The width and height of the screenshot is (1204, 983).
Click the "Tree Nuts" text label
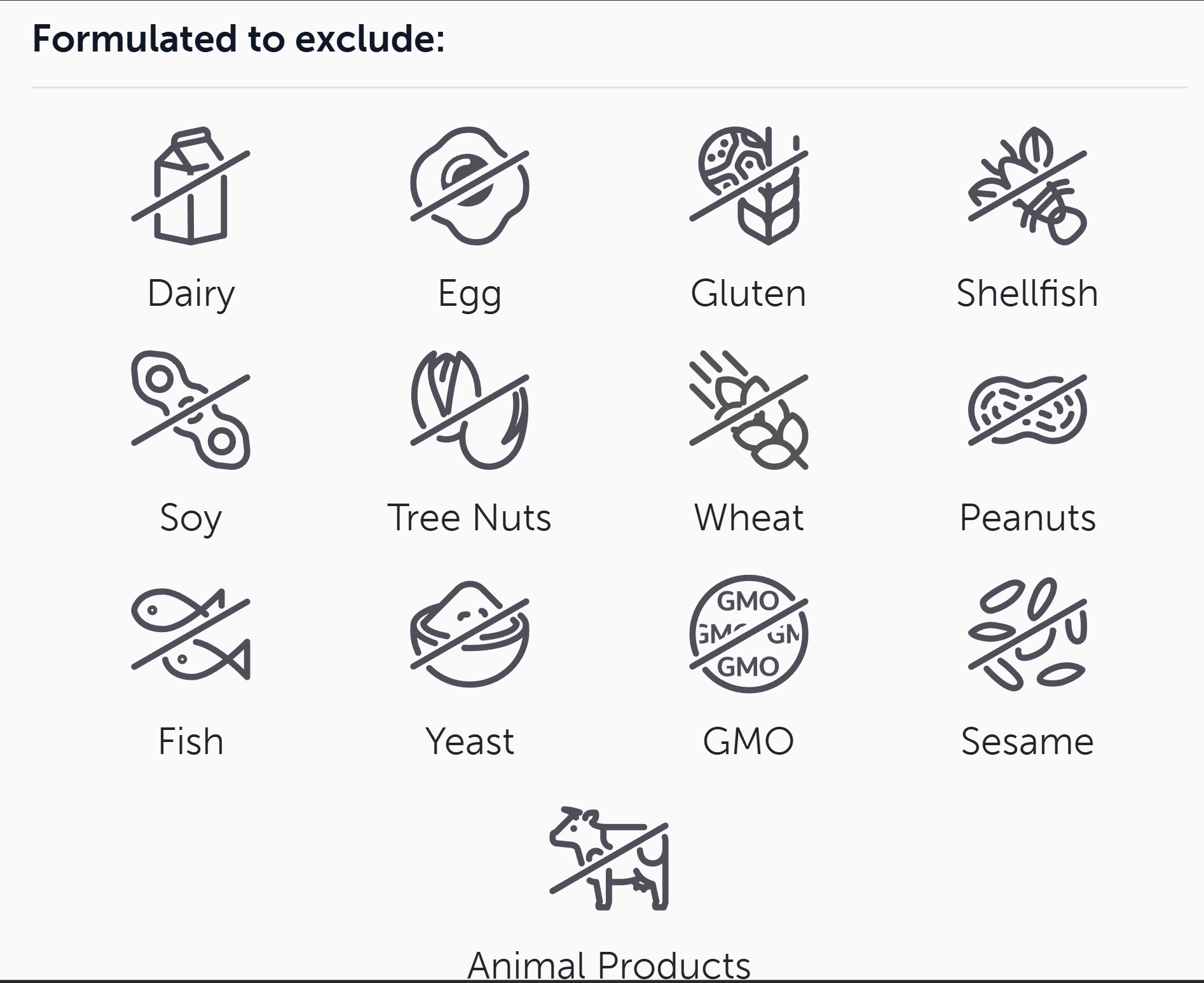pyautogui.click(x=470, y=518)
